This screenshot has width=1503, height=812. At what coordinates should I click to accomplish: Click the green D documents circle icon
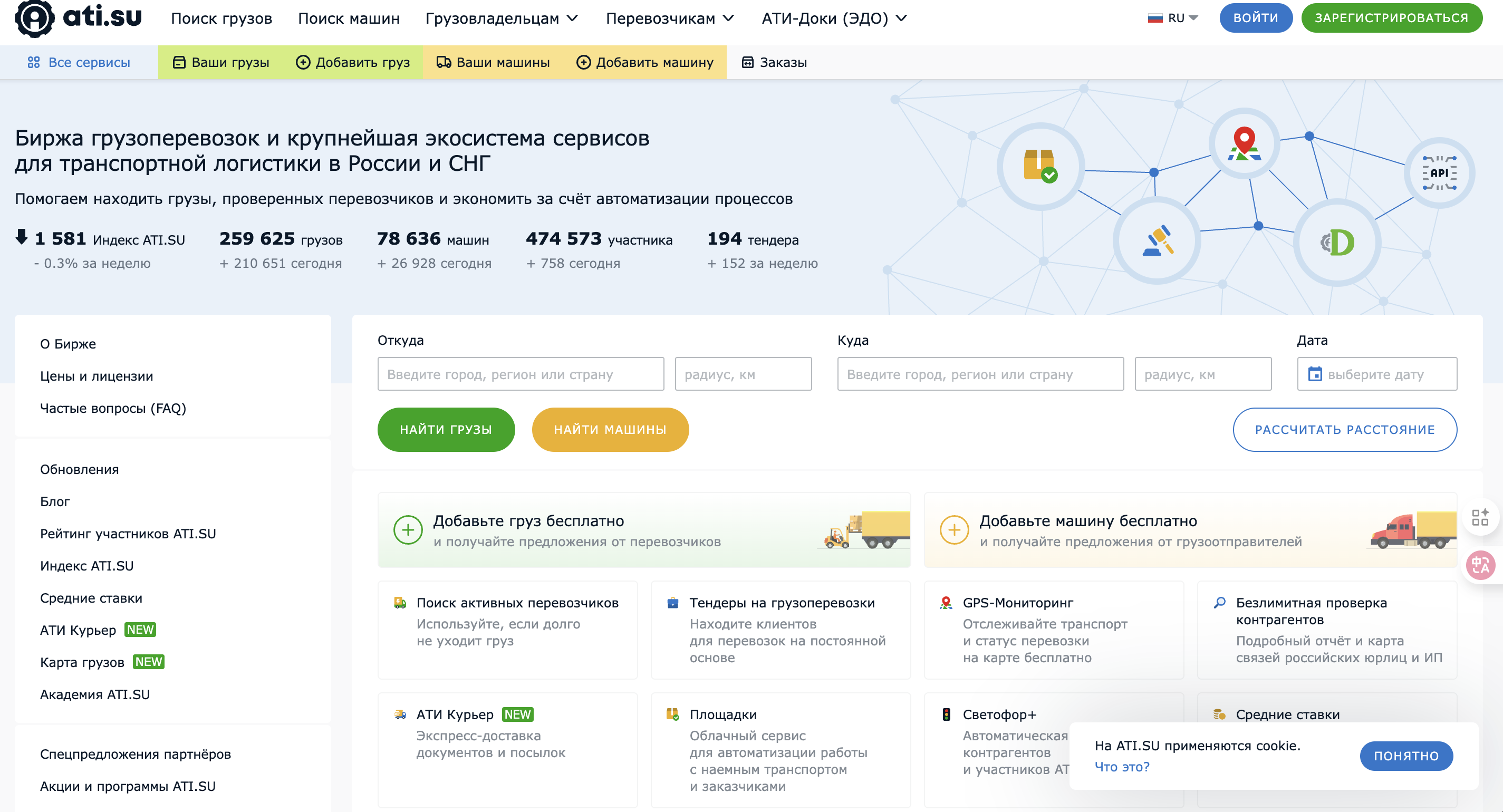(1337, 242)
